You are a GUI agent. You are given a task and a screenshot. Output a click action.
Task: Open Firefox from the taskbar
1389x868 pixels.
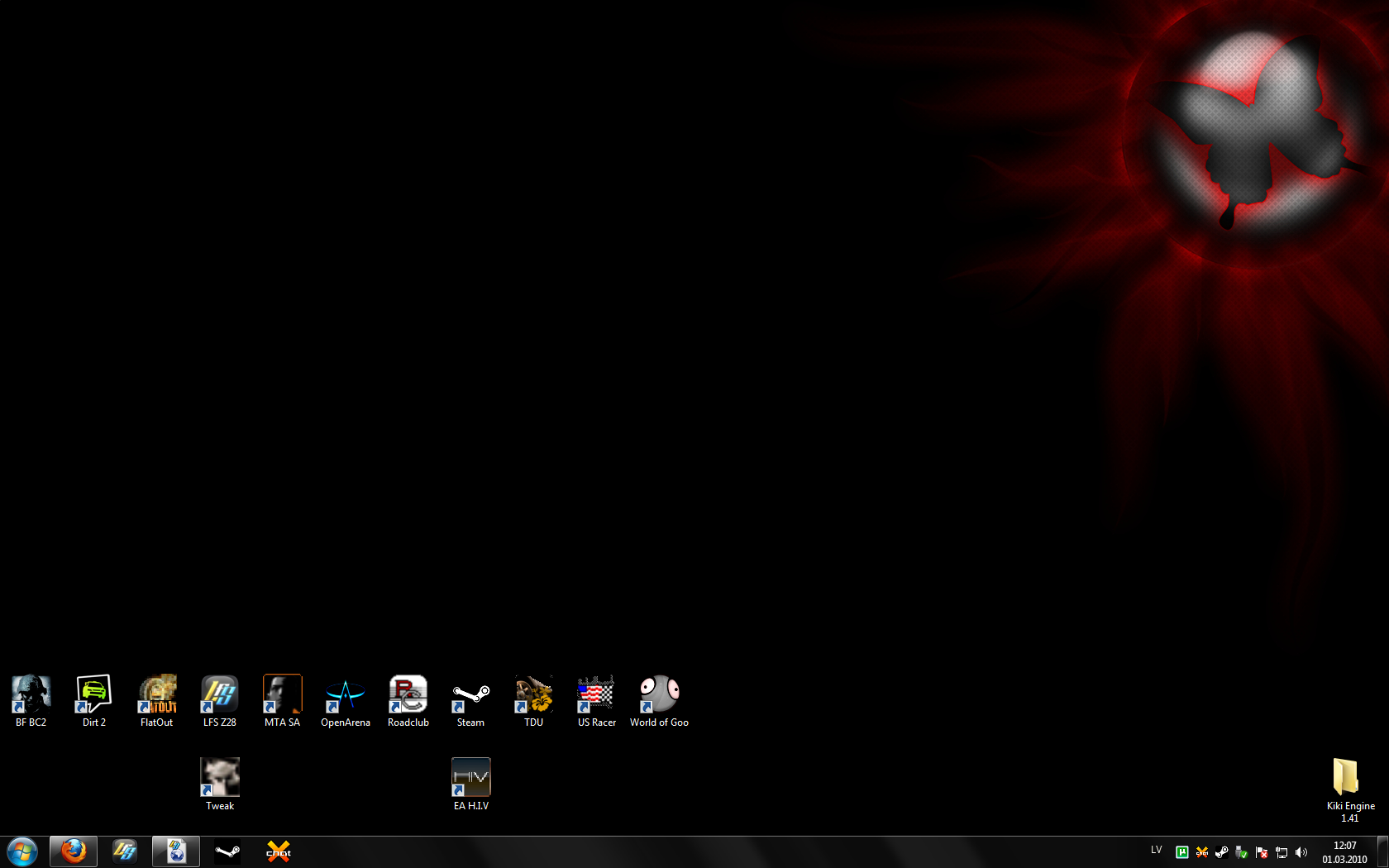click(x=74, y=851)
